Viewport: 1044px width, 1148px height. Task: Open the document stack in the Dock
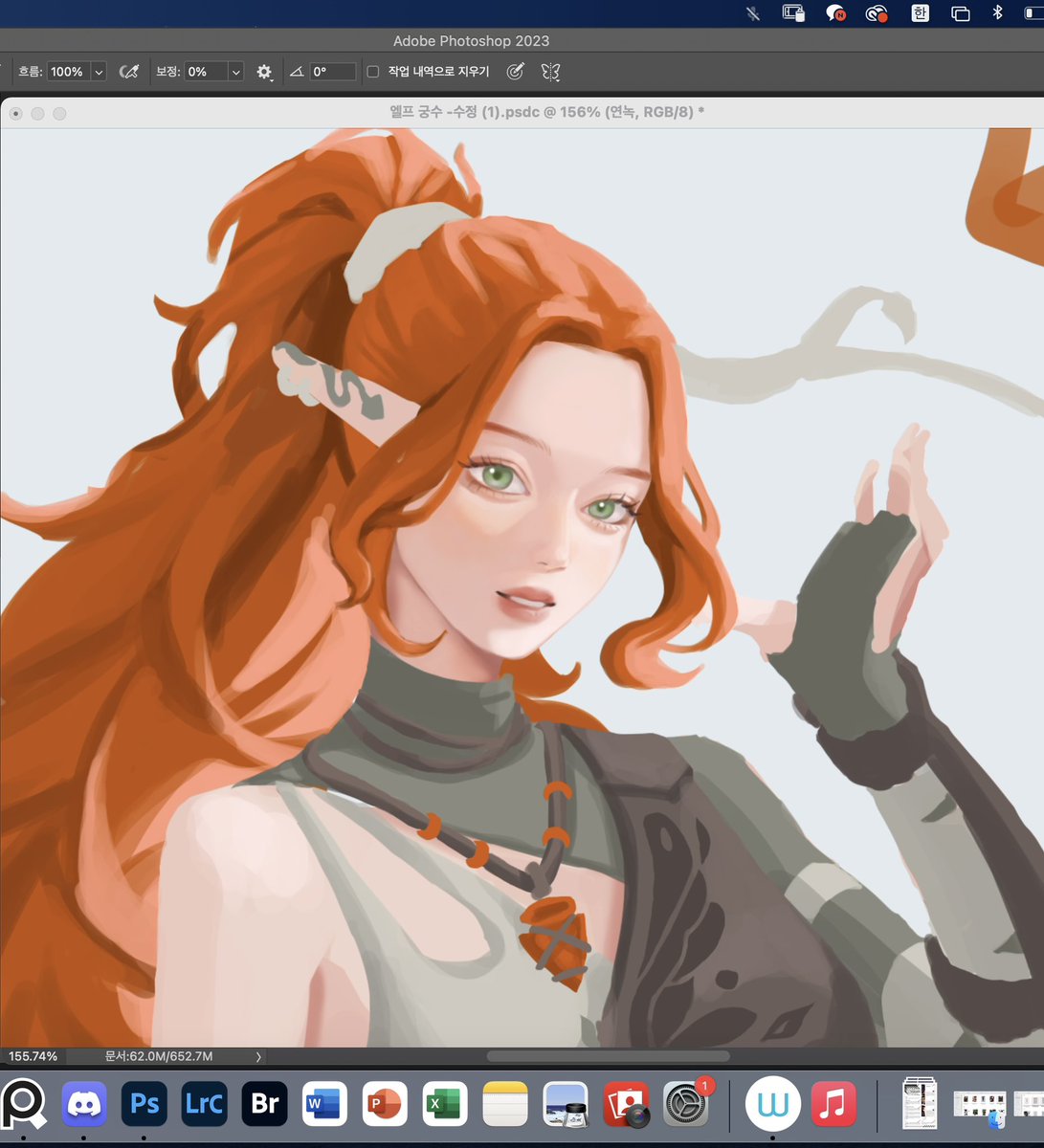tap(920, 1103)
